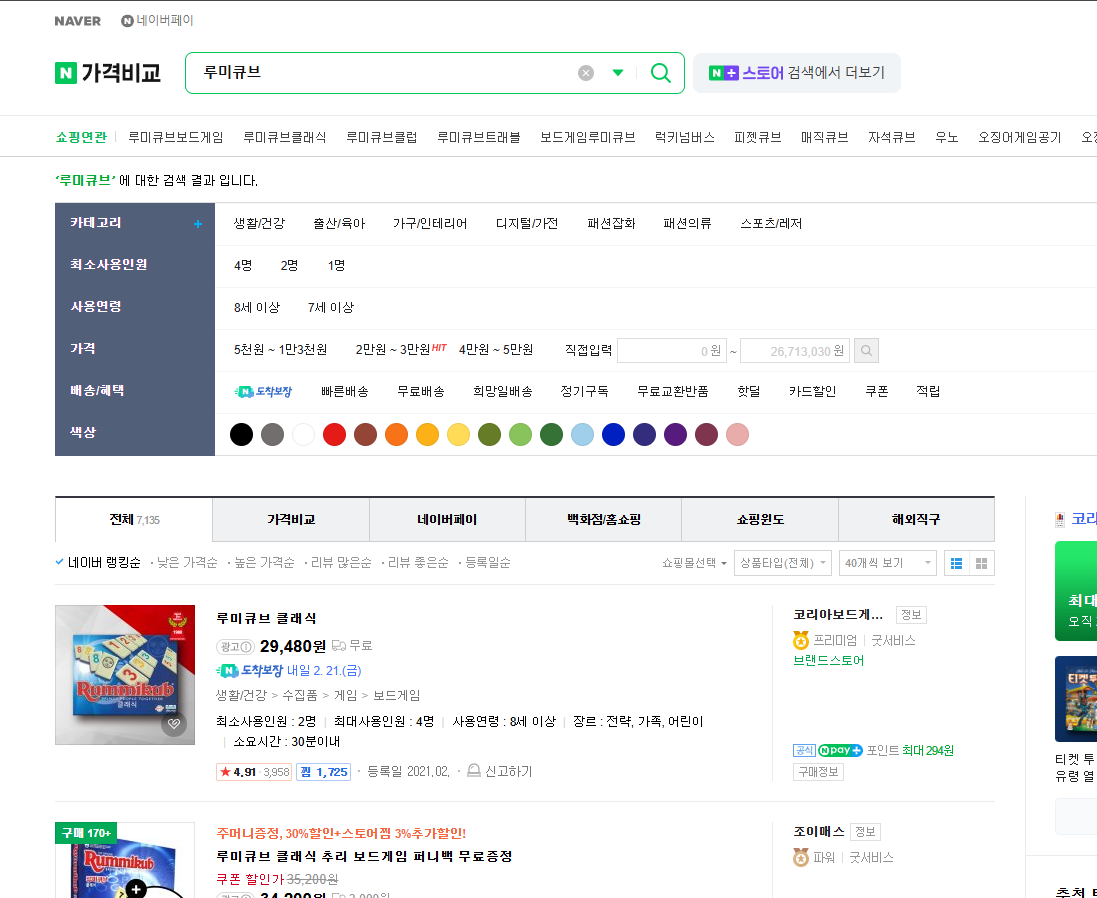Expand categories with the plus icon
1097x898 pixels.
pyautogui.click(x=198, y=224)
